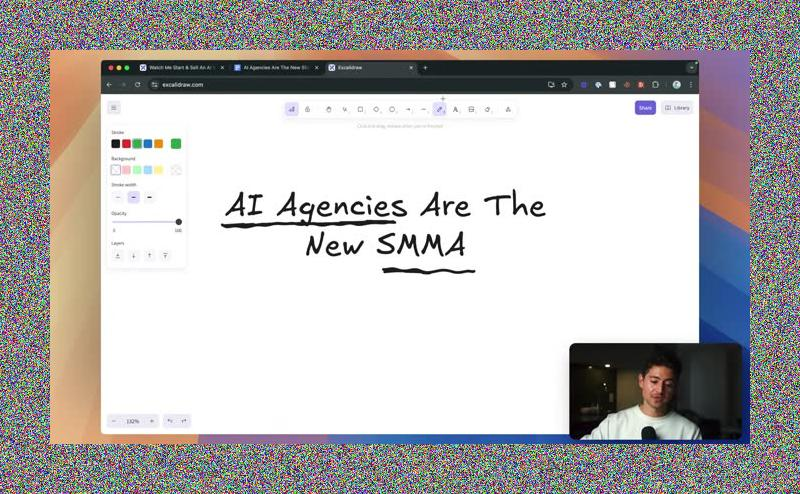Open the Chrome profile avatar
Screen dimensions: 800x494
tap(677, 85)
